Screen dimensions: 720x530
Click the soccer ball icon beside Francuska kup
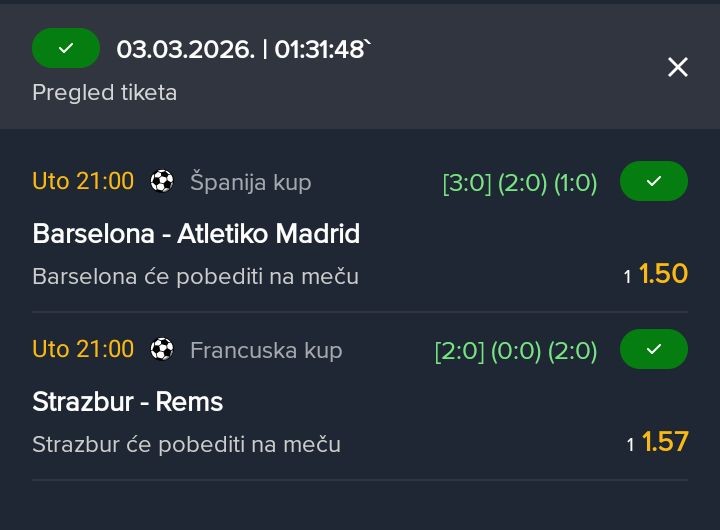pyautogui.click(x=161, y=350)
